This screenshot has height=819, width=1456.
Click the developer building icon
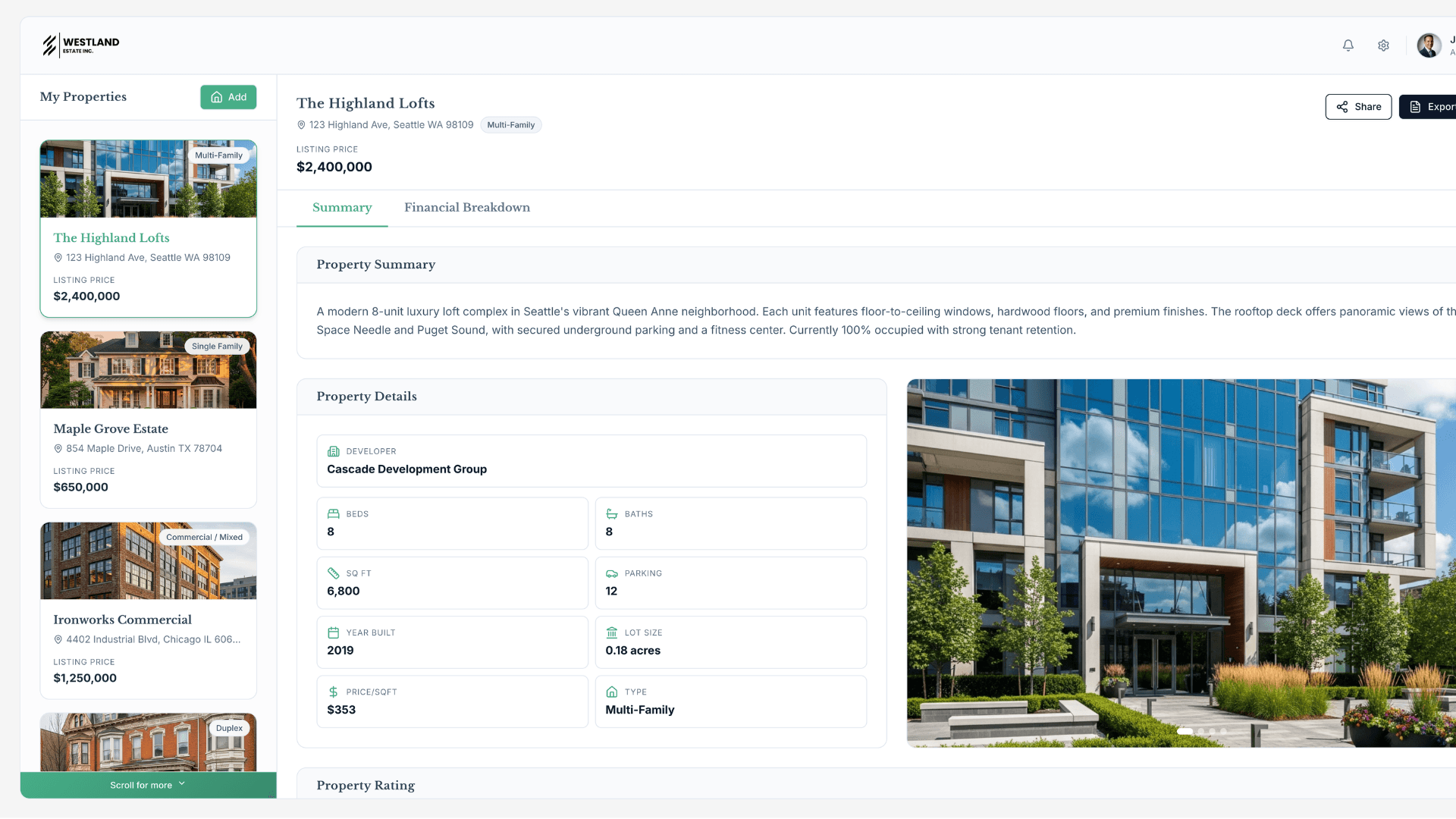[333, 451]
